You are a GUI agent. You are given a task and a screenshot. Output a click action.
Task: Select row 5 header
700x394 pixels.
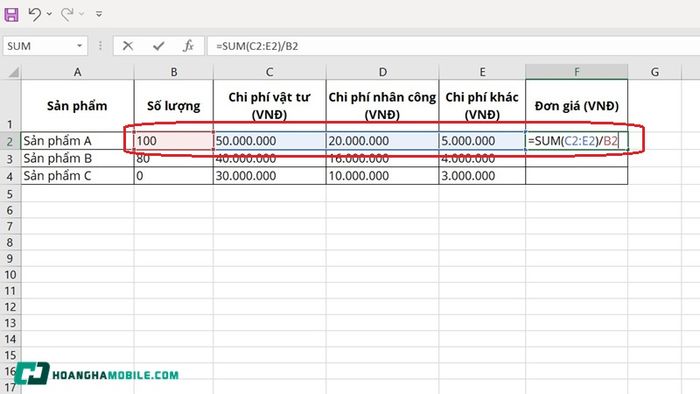[10, 194]
